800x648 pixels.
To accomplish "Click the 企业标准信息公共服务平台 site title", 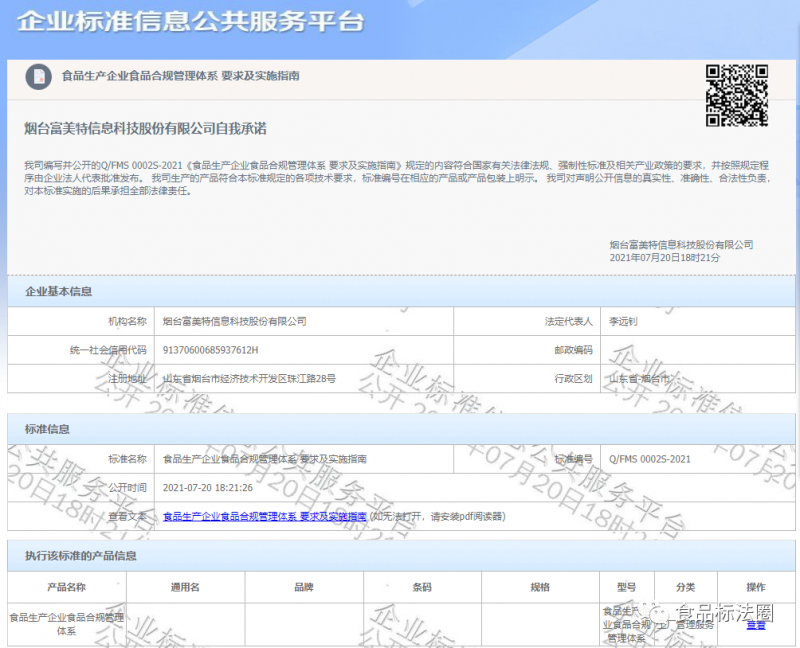I will pos(191,21).
